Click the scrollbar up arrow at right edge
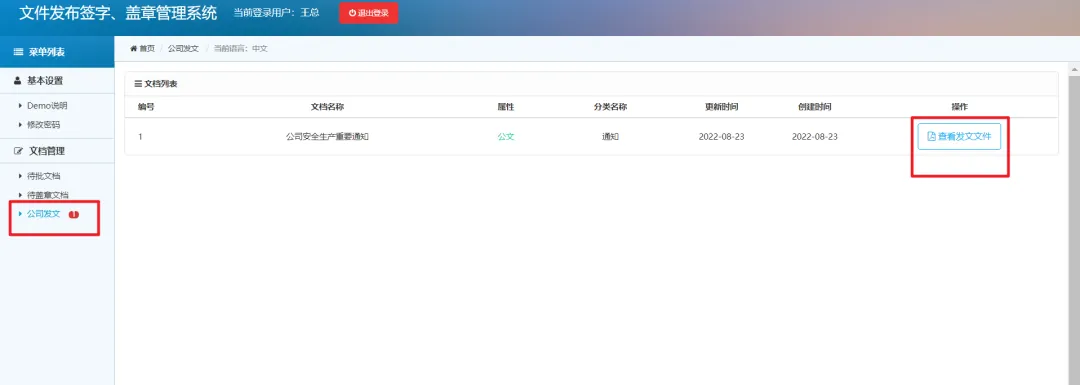Viewport: 1080px width, 385px height. point(1074,70)
